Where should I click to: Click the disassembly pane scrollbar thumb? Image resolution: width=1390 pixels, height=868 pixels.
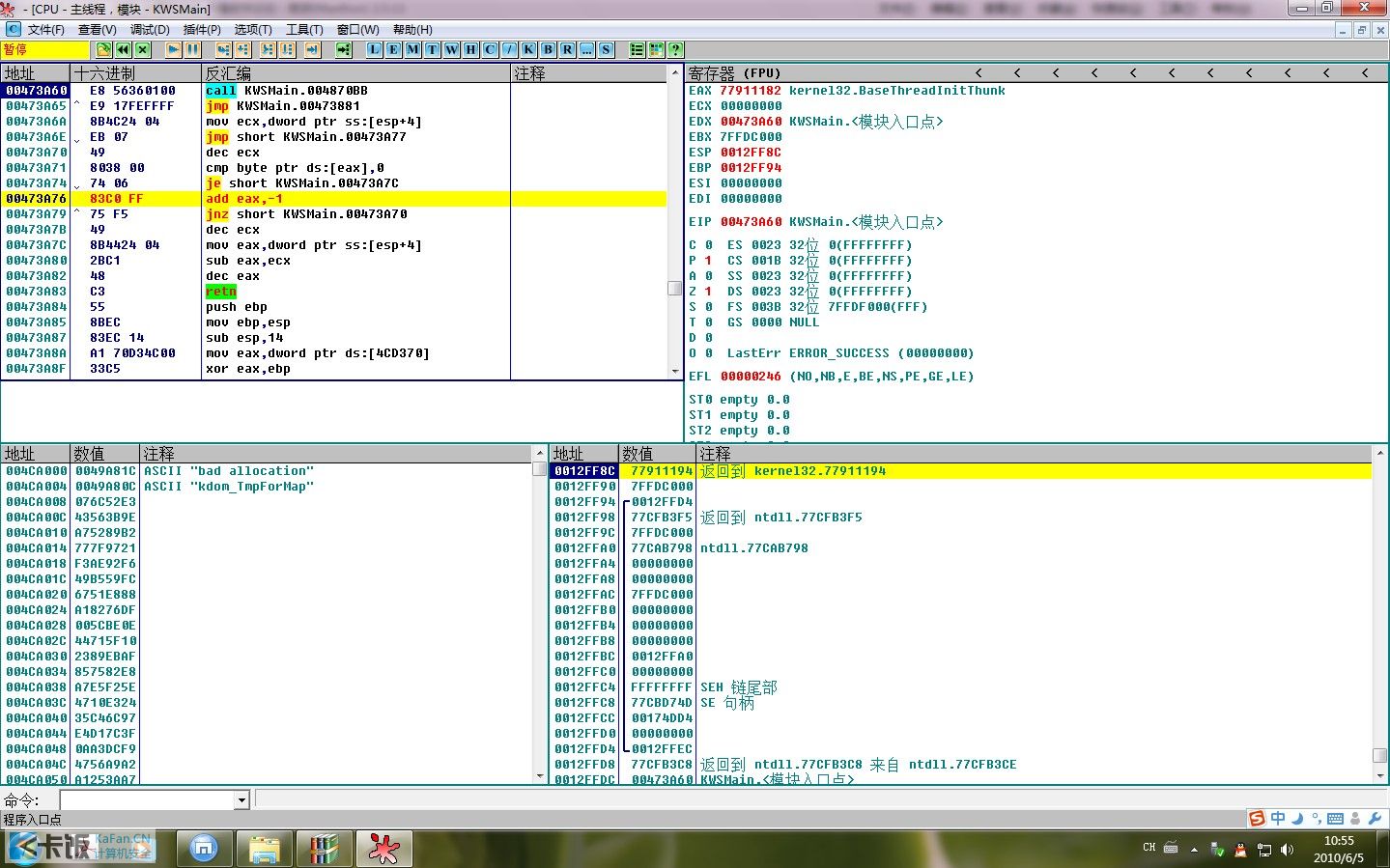(675, 288)
